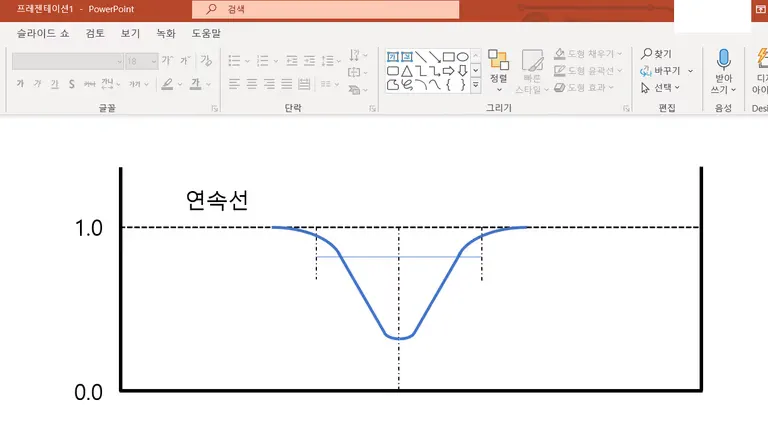768x421 pixels.
Task: Select the arrow line shape
Action: [x=434, y=57]
